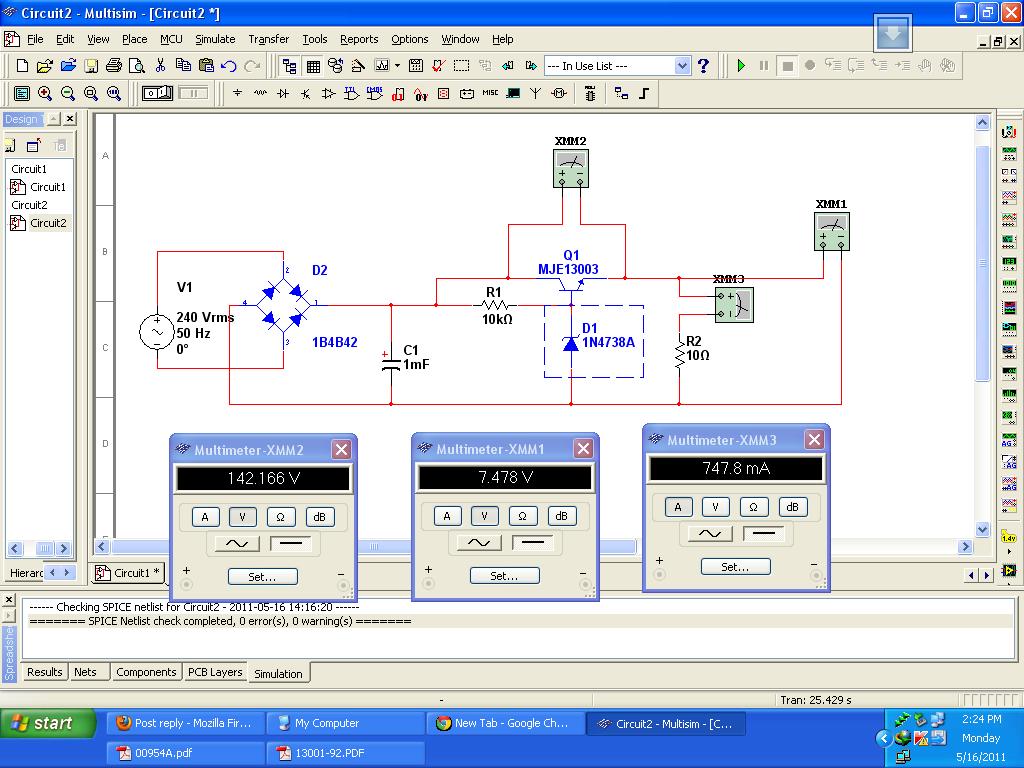Image resolution: width=1024 pixels, height=768 pixels.
Task: Select Circuit1 in the design tree
Action: point(48,187)
